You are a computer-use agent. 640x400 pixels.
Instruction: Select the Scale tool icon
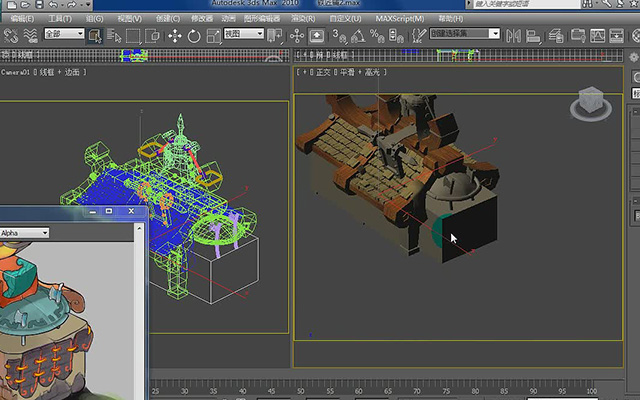pyautogui.click(x=213, y=36)
